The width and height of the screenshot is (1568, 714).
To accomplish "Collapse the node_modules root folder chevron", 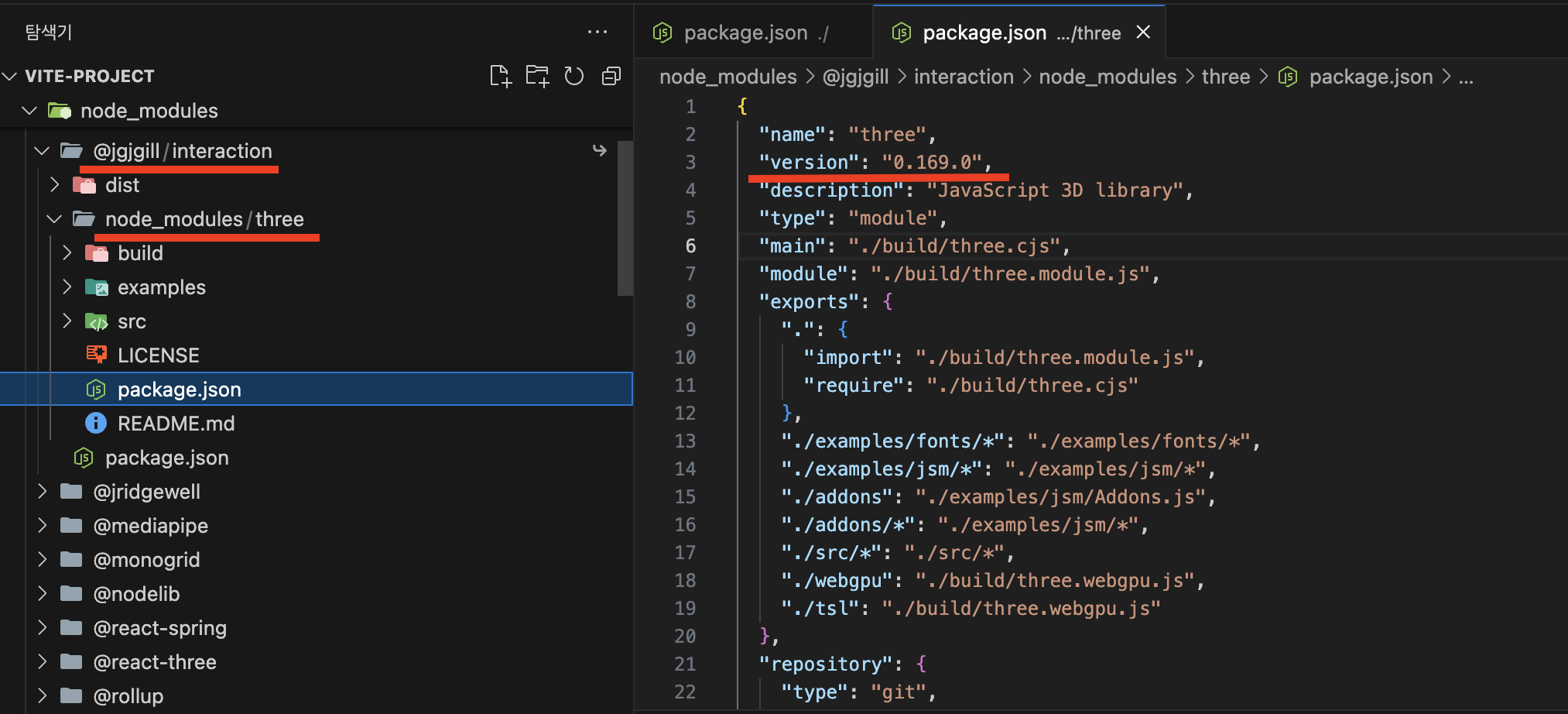I will [29, 111].
